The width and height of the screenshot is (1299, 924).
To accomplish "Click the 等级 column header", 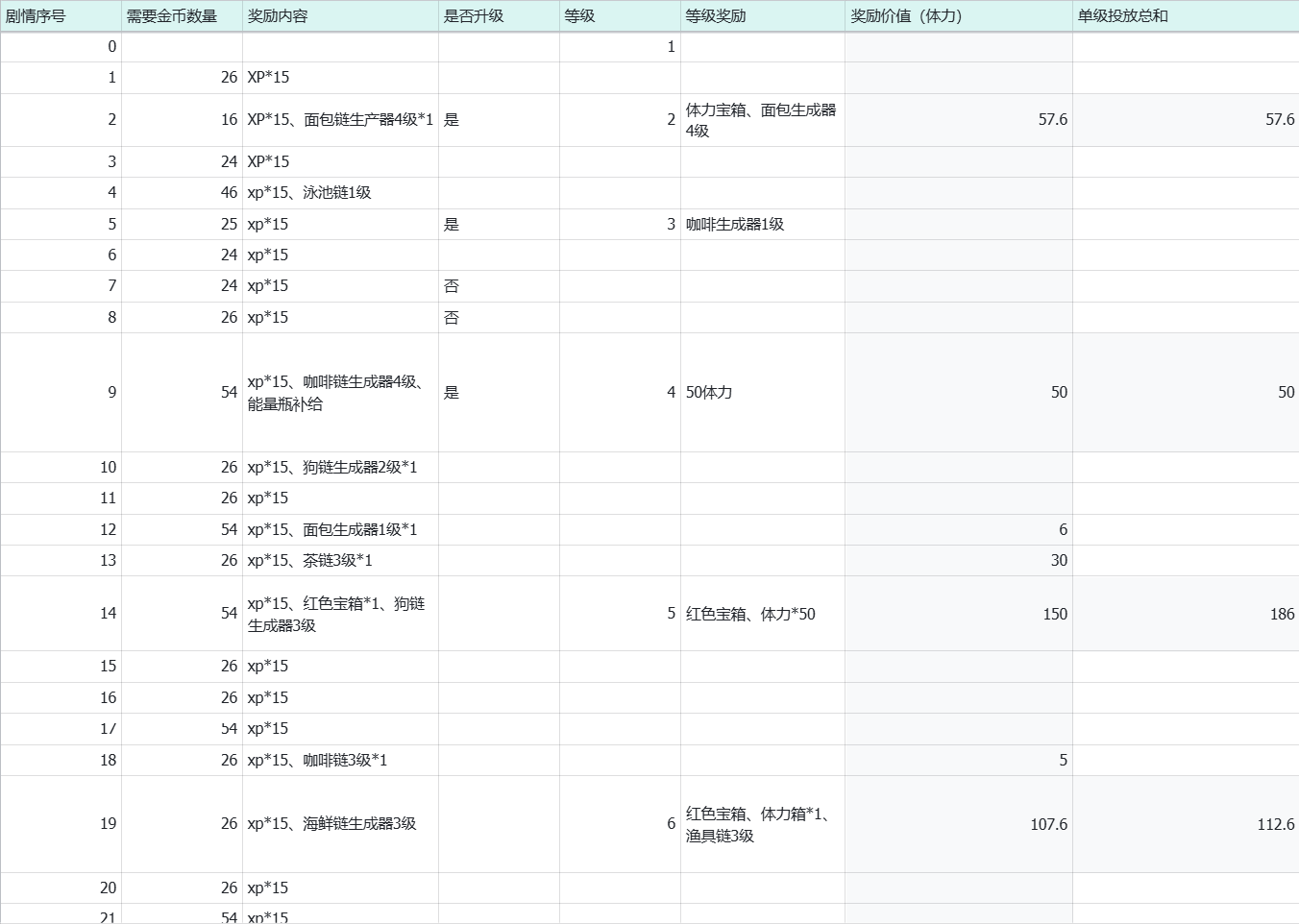I will click(620, 16).
